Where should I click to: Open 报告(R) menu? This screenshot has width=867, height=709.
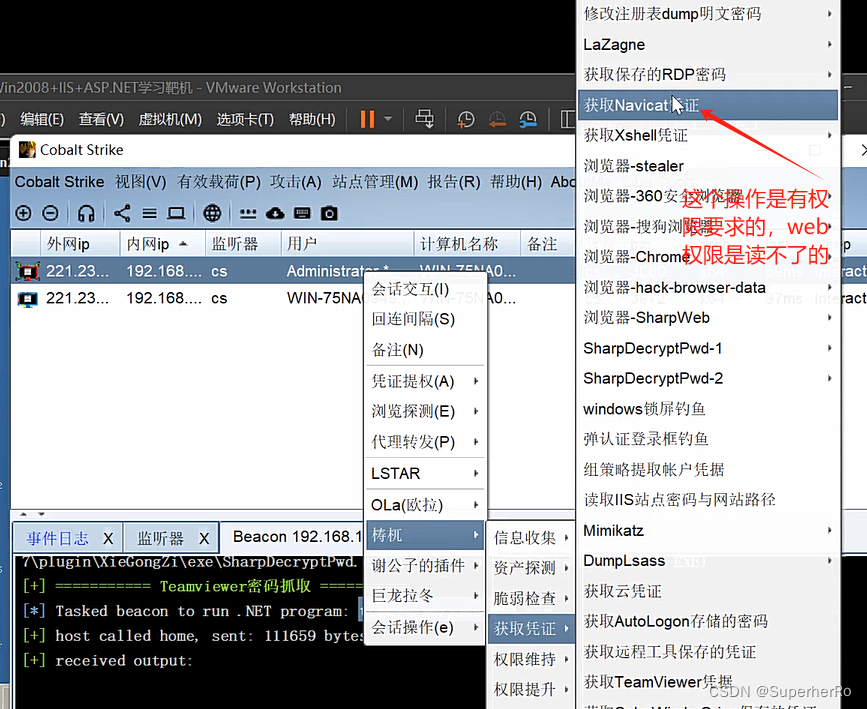[x=454, y=182]
